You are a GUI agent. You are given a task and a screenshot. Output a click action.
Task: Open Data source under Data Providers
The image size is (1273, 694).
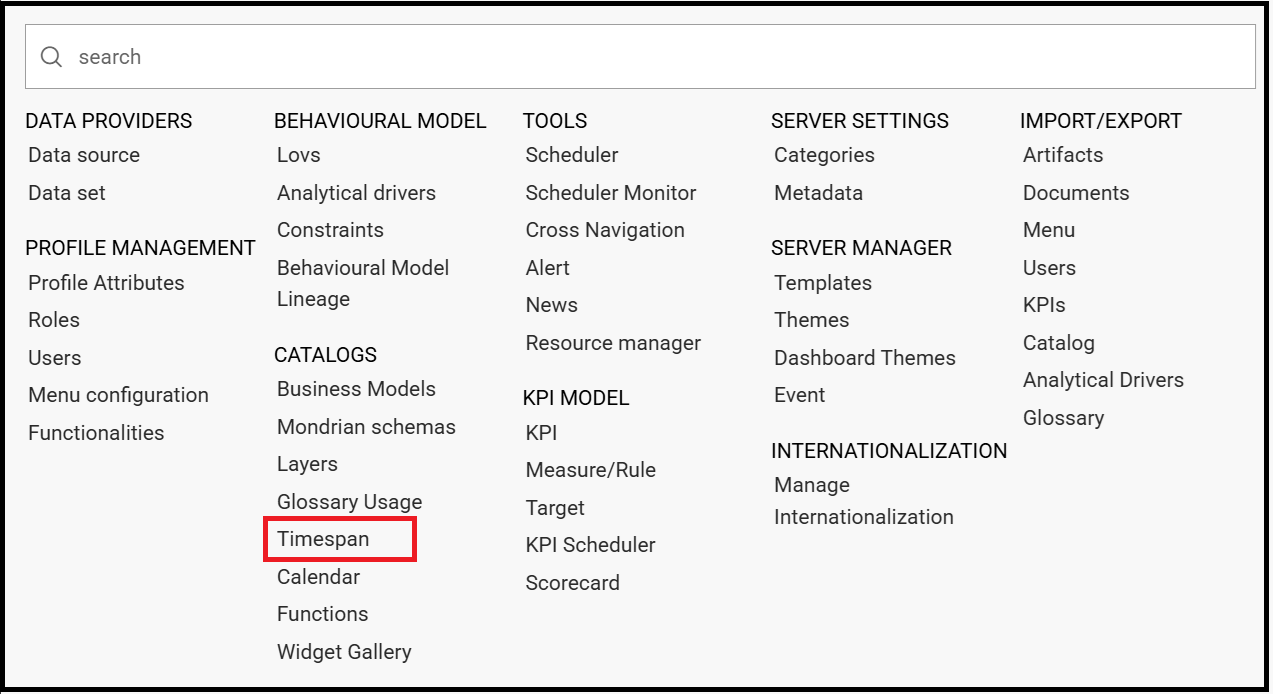coord(84,155)
